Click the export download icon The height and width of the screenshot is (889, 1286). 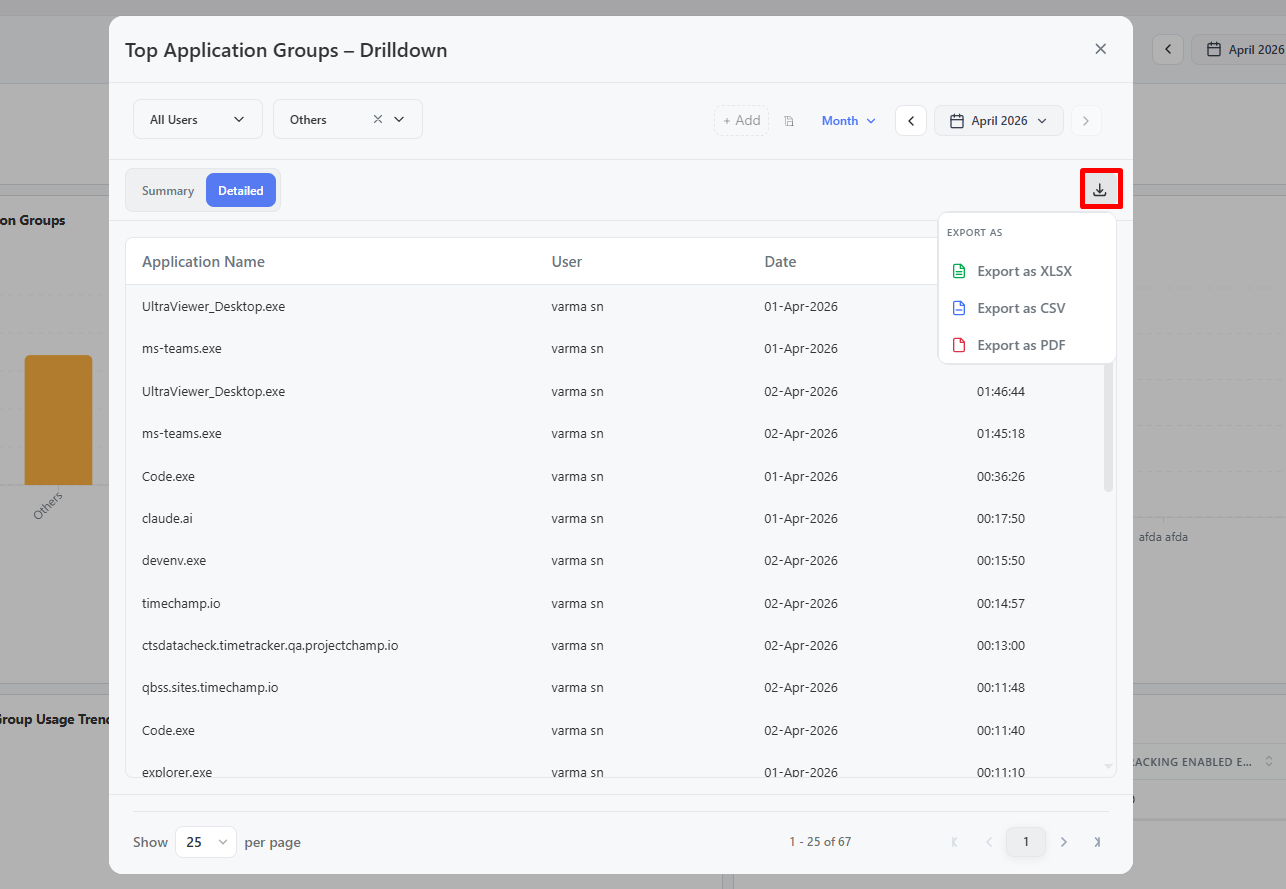[1100, 190]
